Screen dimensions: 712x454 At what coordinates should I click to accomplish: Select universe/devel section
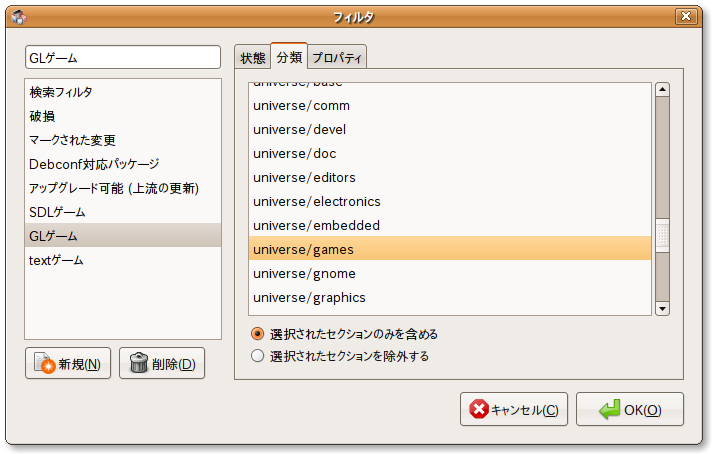click(450, 130)
